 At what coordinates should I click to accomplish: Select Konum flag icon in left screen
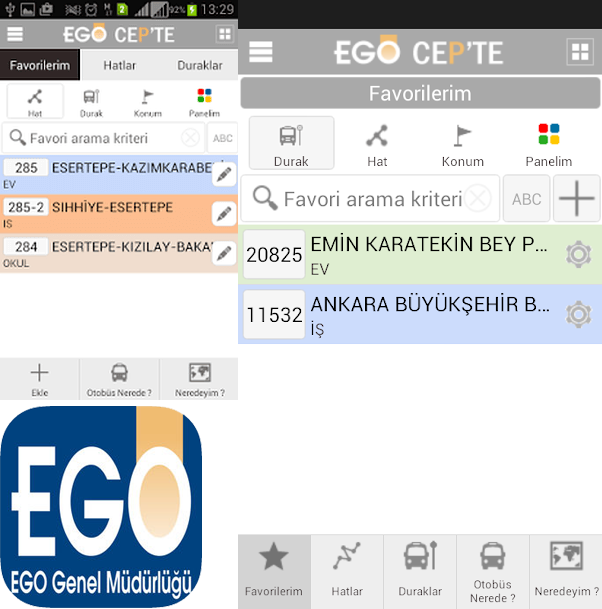coord(148,103)
